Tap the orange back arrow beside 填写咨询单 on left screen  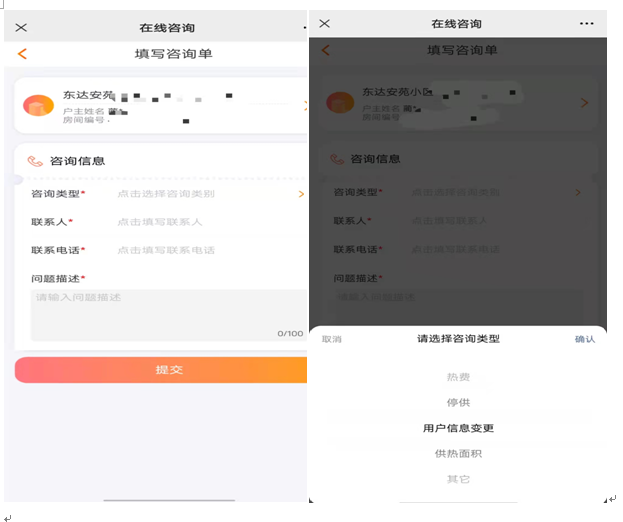click(x=22, y=54)
